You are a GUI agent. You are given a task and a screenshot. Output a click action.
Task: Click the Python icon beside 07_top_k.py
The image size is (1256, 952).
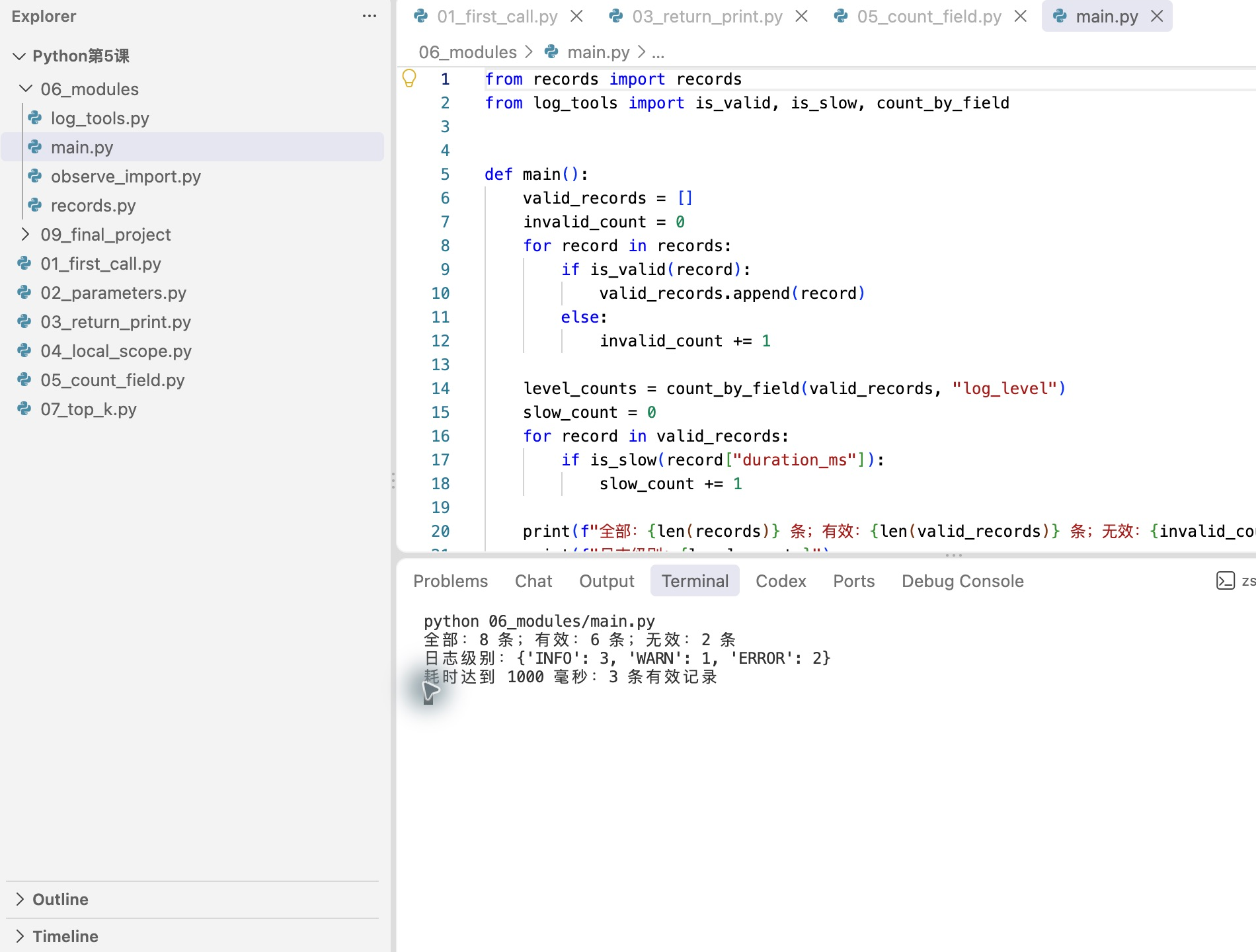(24, 409)
